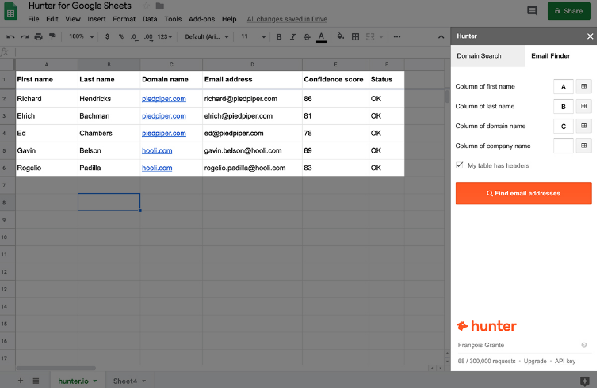The height and width of the screenshot is (388, 597).
Task: Open the Data menu
Action: tap(150, 19)
